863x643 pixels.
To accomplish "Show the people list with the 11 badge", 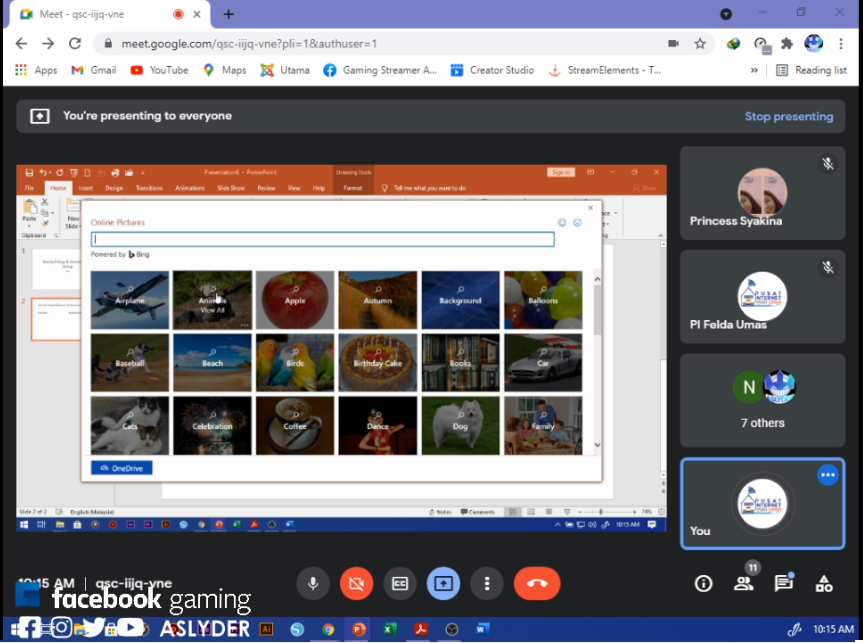I will 743,583.
